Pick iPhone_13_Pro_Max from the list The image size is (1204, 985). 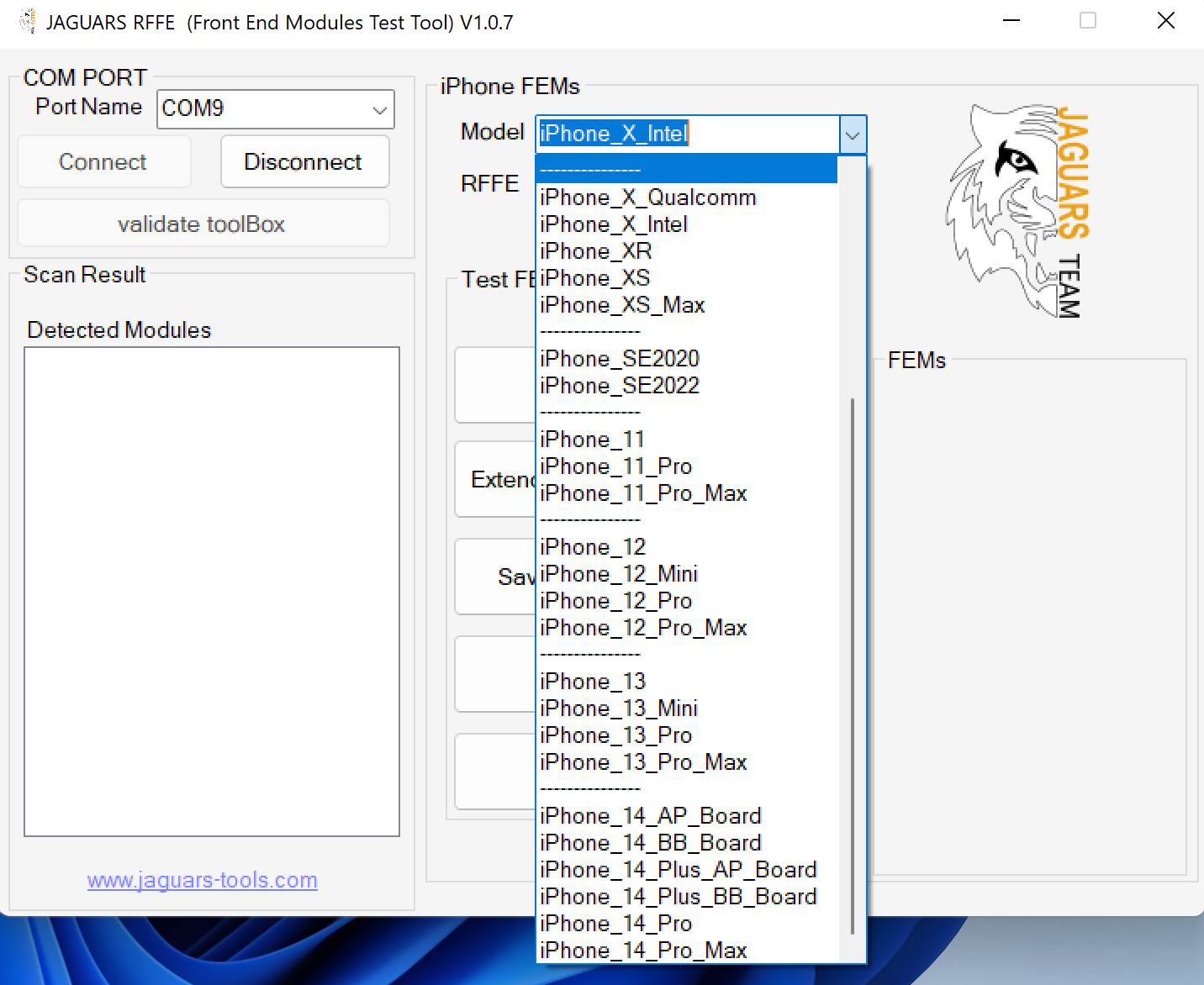(x=688, y=762)
